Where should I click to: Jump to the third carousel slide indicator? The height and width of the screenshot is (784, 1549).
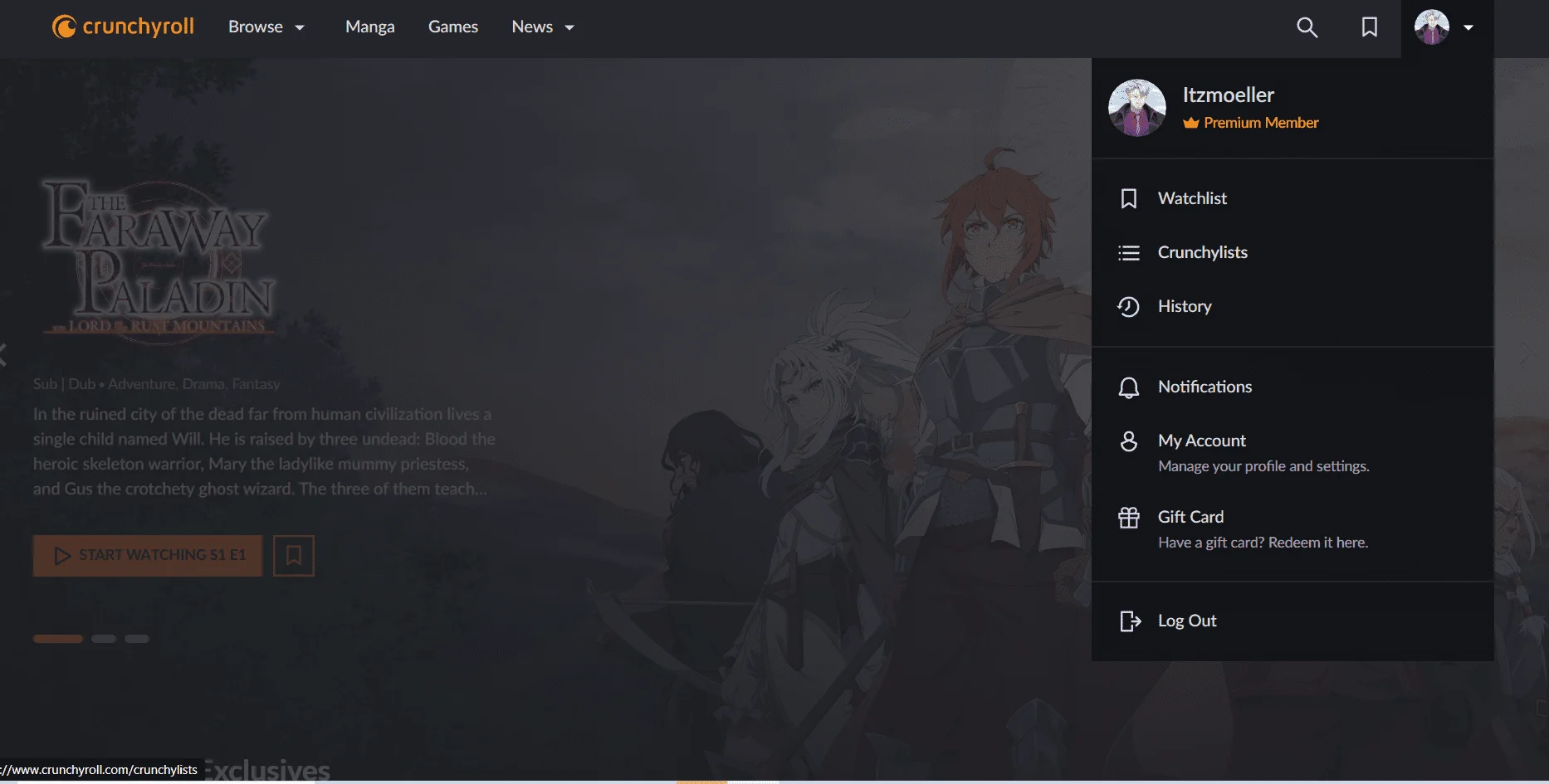137,639
